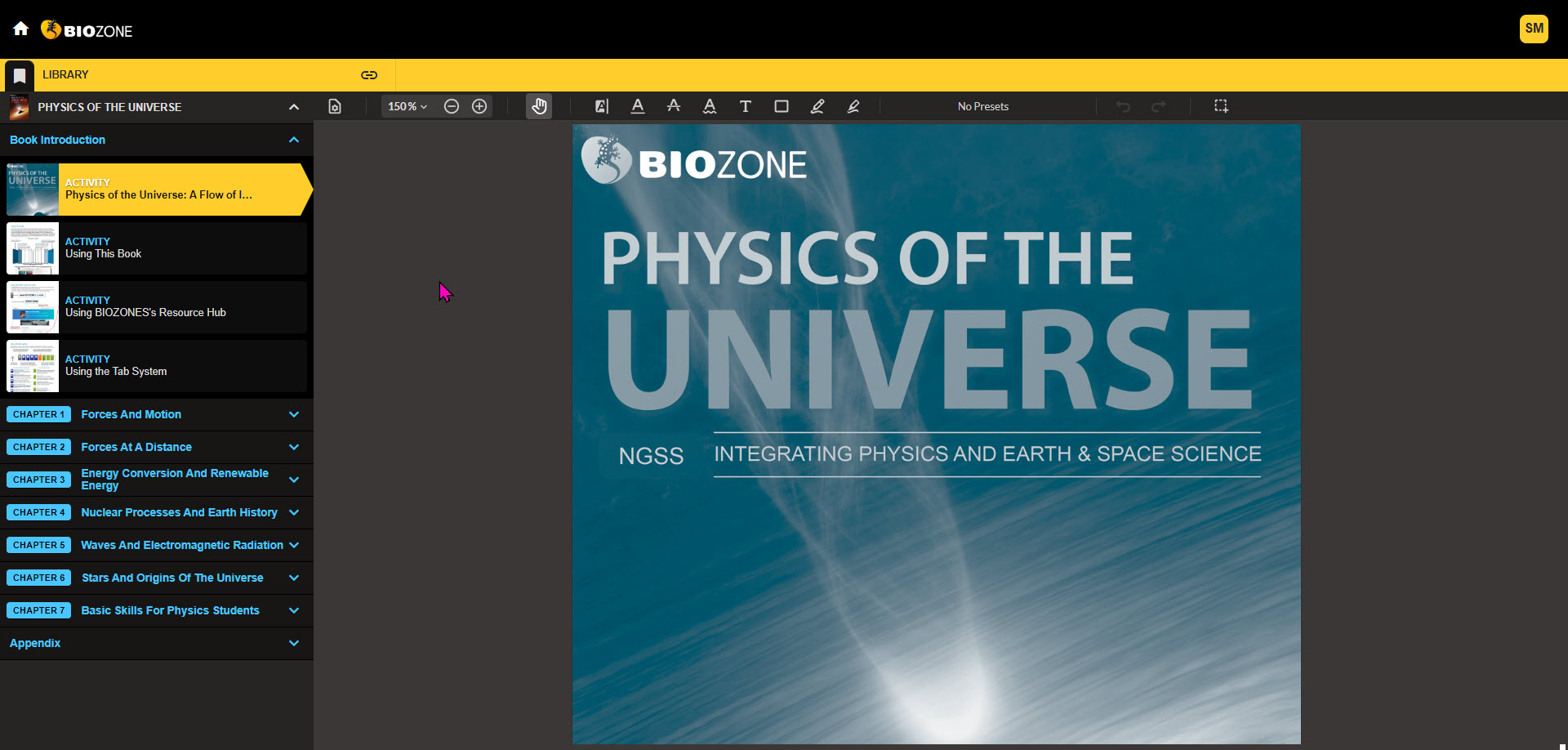Expand Chapter 5 Waves And Electromagnetic Radiation
This screenshot has height=750, width=1568.
pos(294,545)
